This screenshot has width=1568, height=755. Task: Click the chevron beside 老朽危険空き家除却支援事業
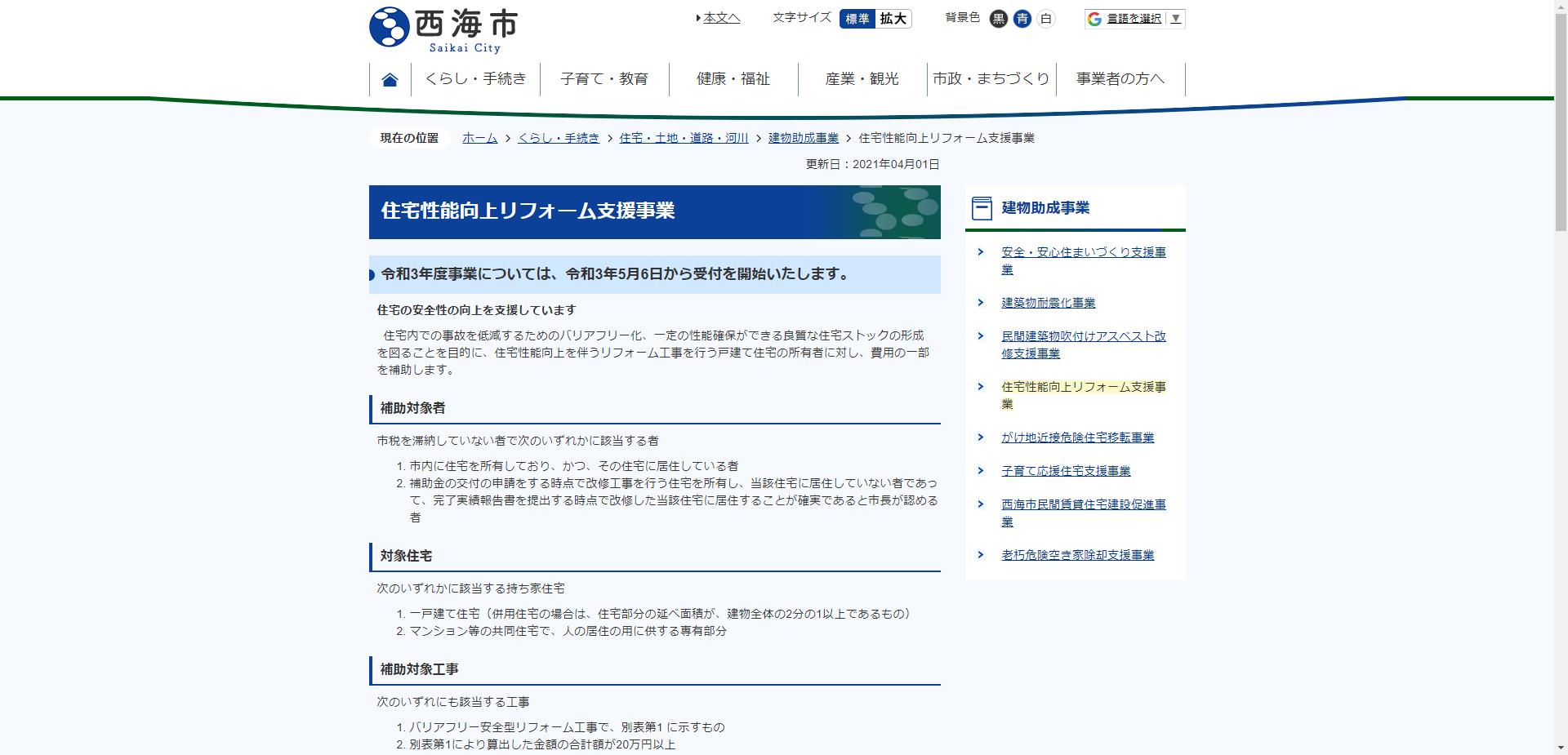point(981,555)
